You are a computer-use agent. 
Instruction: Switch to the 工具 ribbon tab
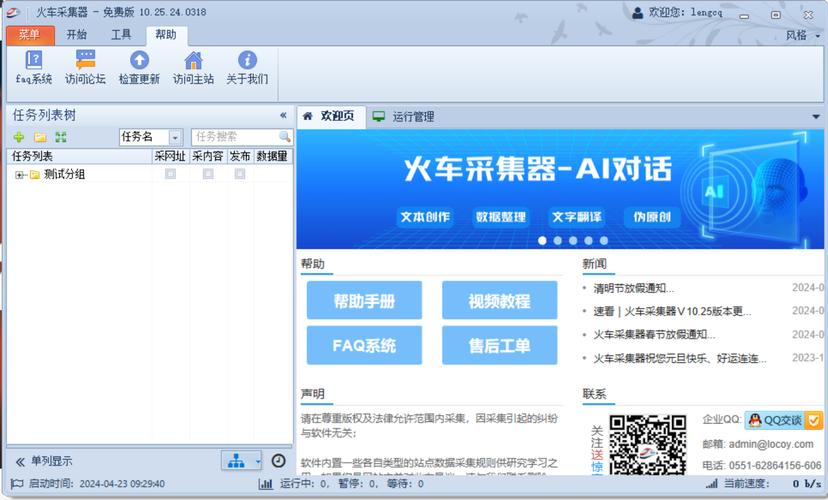point(121,35)
